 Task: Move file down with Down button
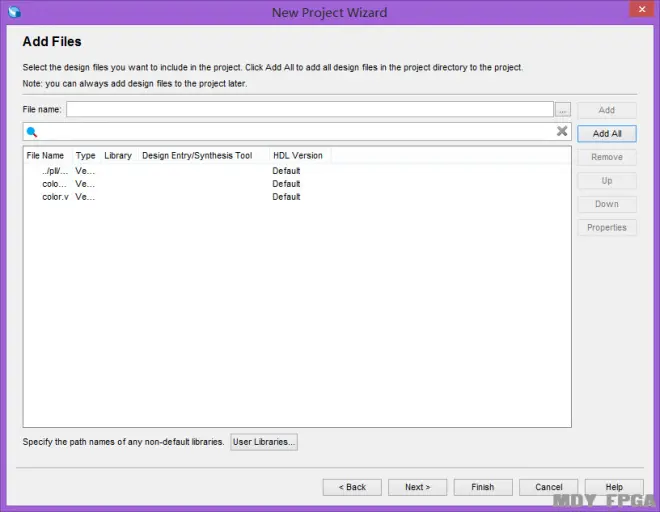(x=607, y=204)
